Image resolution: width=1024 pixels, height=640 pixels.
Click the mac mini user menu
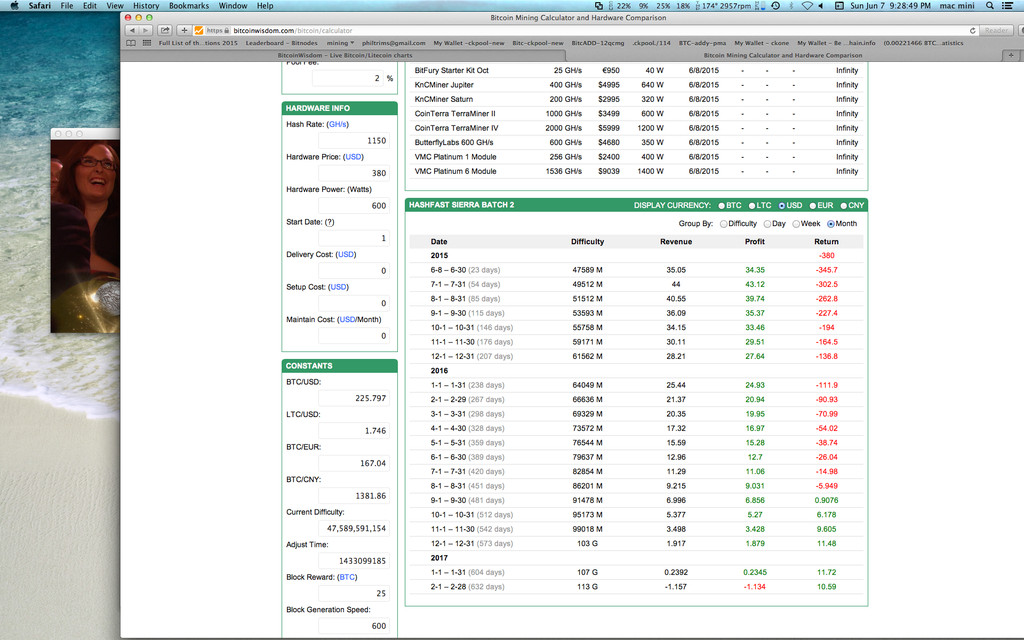coord(957,5)
